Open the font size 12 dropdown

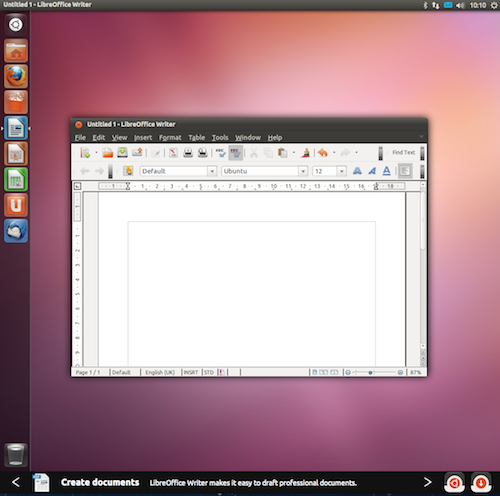coord(342,171)
